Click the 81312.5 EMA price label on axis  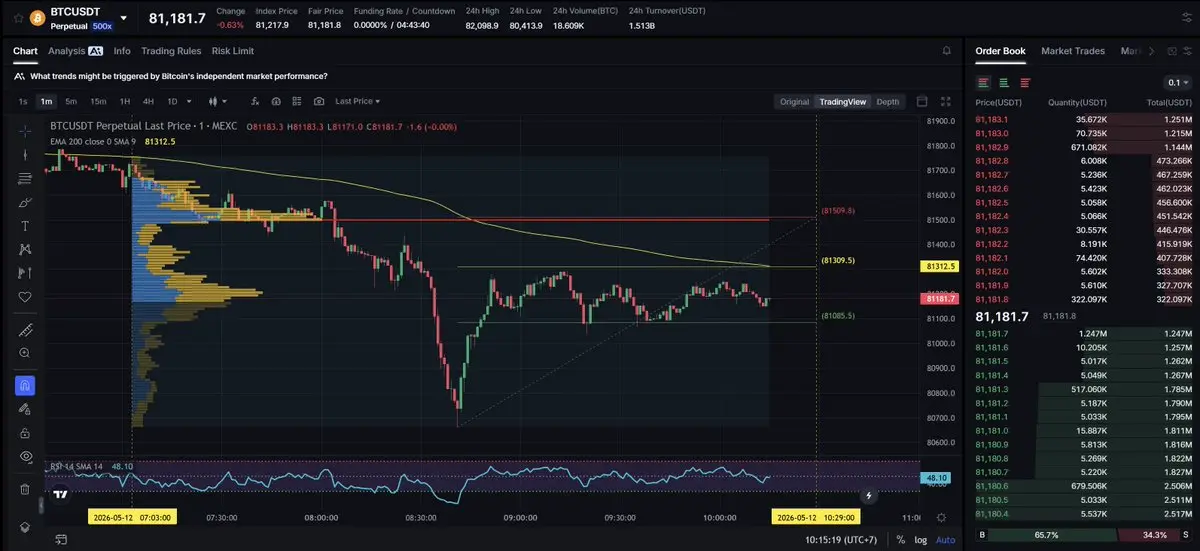[x=940, y=266]
